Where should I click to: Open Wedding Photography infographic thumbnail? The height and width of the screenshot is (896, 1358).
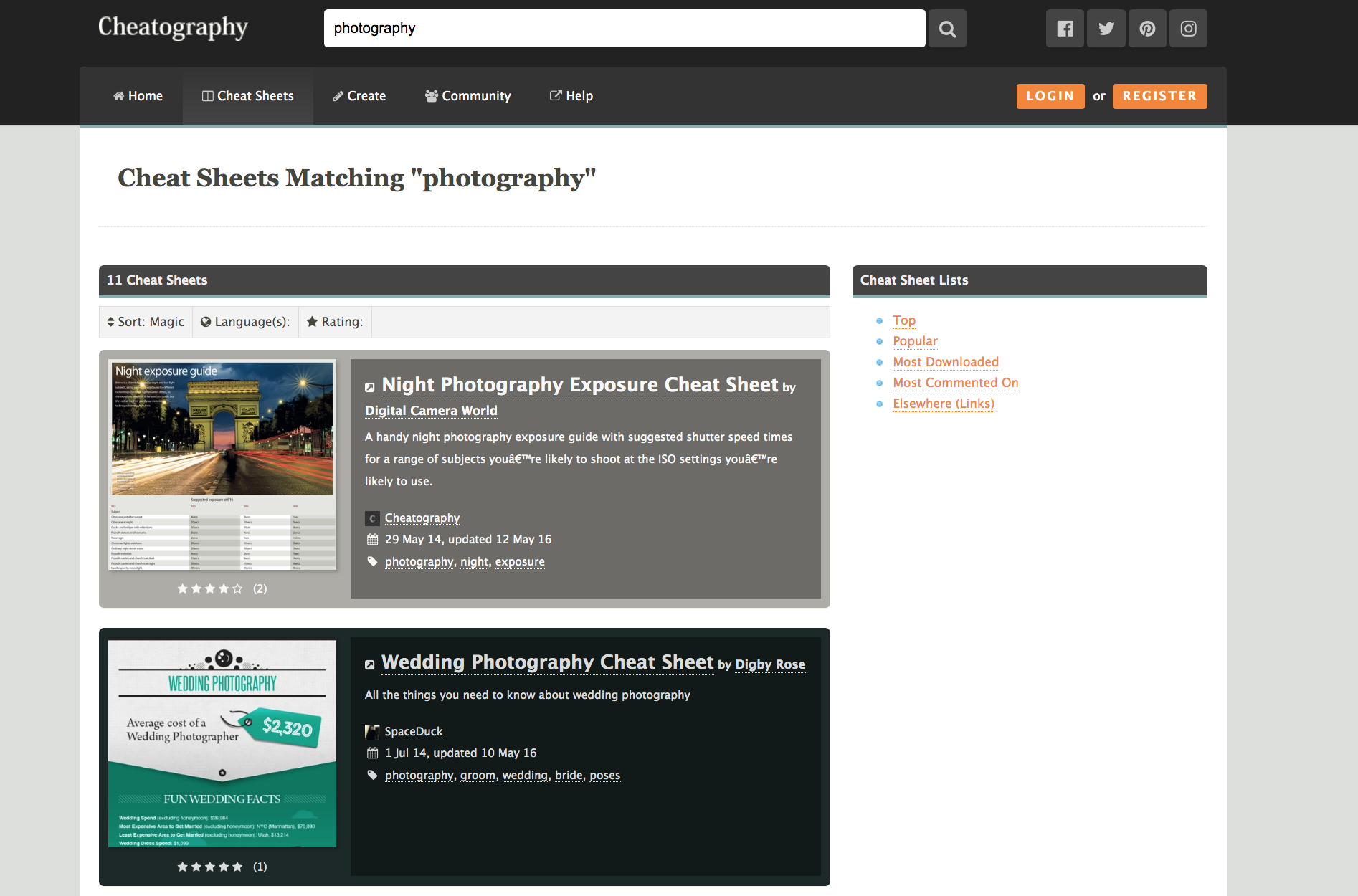pyautogui.click(x=222, y=743)
